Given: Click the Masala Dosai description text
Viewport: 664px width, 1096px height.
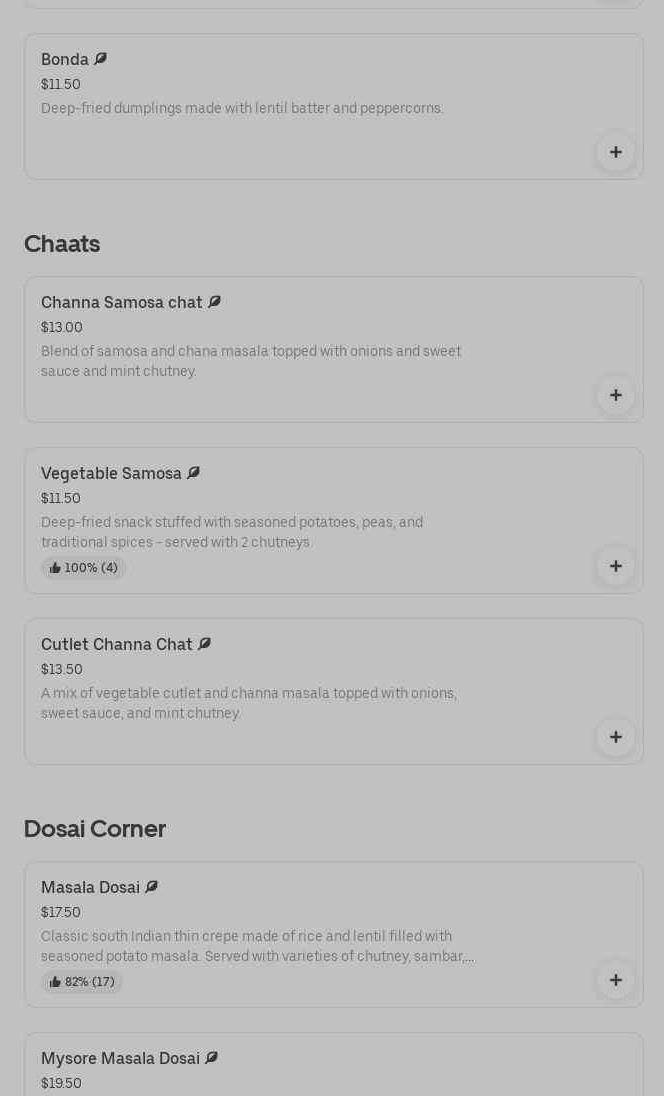Looking at the screenshot, I should [x=257, y=946].
